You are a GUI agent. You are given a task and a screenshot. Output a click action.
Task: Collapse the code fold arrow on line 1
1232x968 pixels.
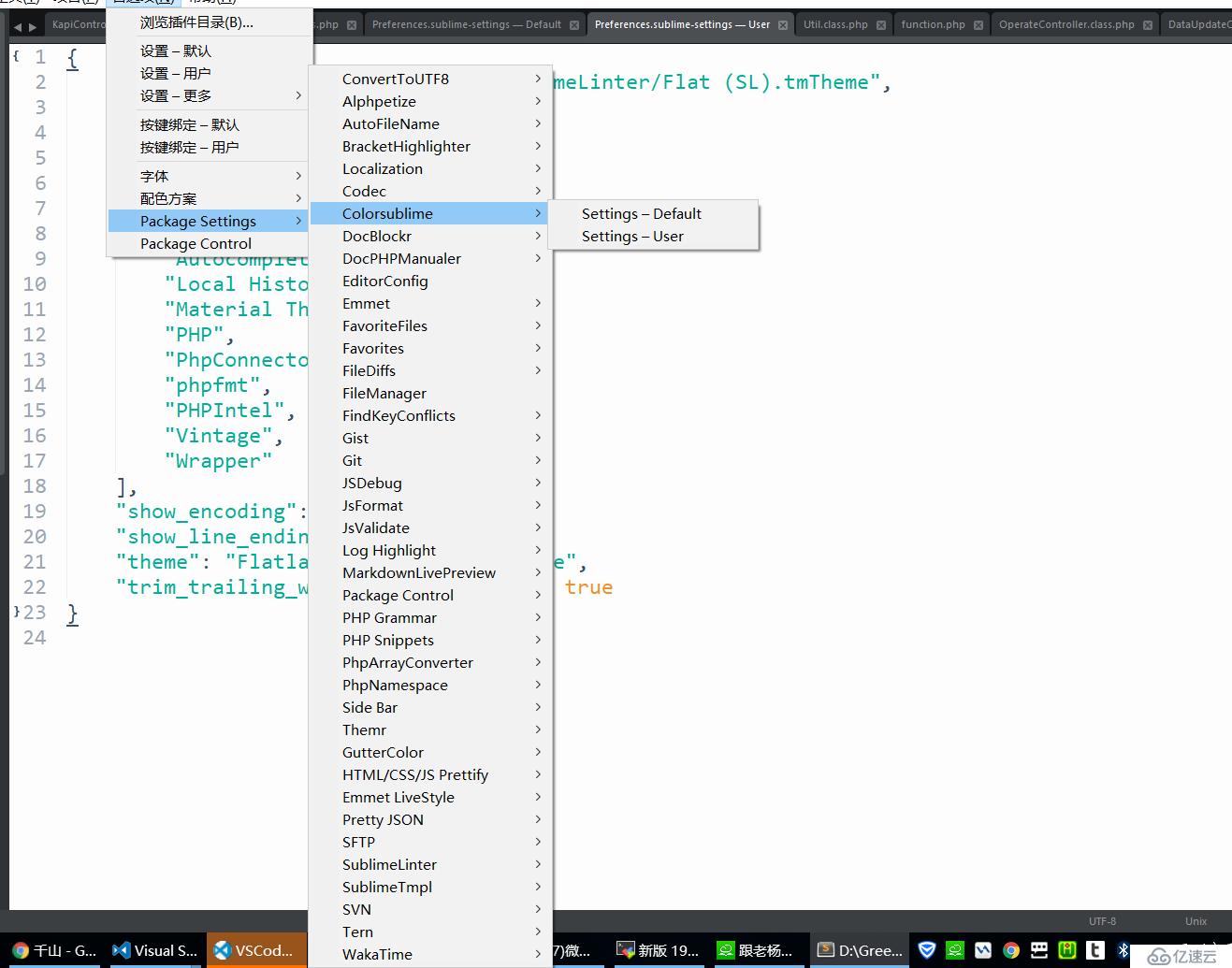pos(16,57)
